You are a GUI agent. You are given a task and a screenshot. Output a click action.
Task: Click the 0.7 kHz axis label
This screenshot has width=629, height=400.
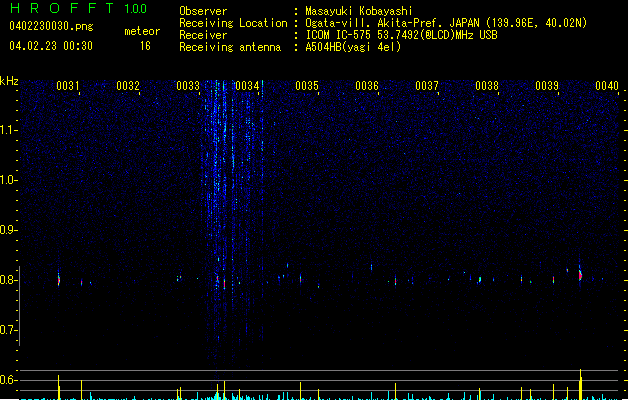pos(8,330)
